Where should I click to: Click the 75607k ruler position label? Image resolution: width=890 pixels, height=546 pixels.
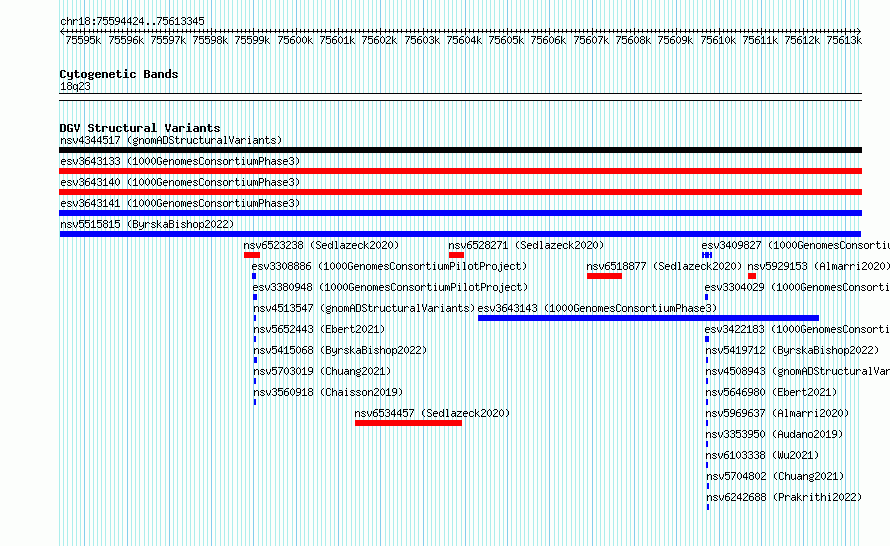[591, 40]
